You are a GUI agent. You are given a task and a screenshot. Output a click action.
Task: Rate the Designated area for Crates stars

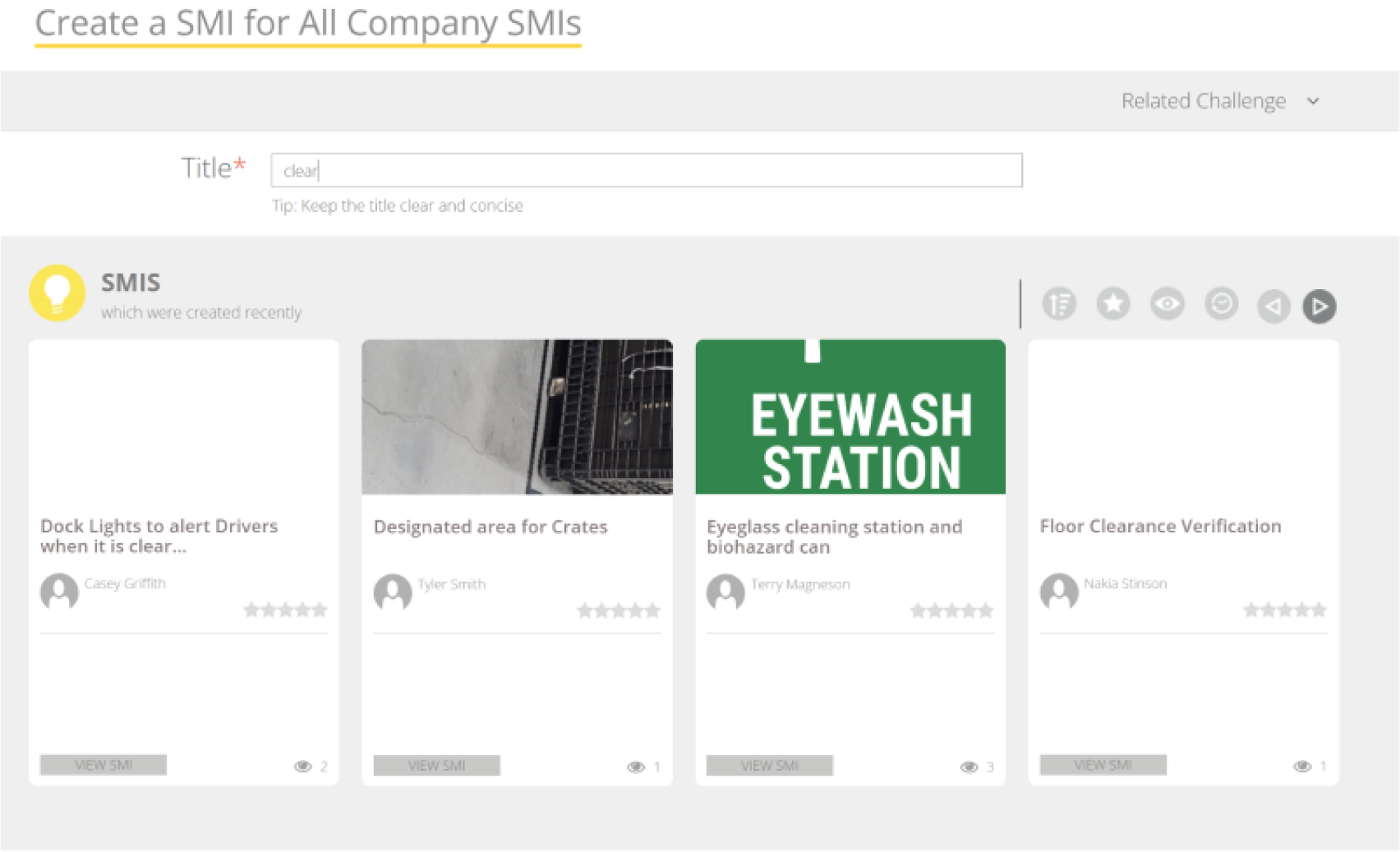[619, 610]
